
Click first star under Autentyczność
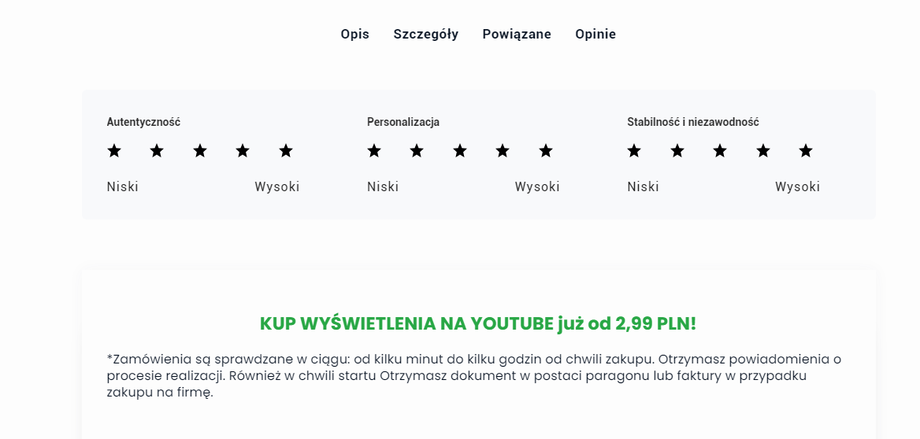coord(114,151)
